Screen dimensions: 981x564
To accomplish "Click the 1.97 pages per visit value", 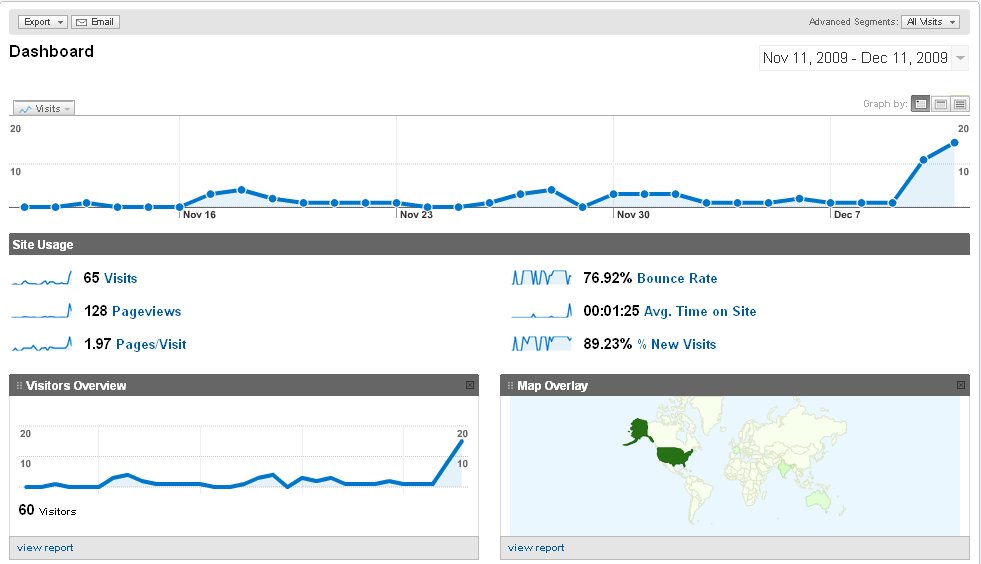I will (x=98, y=345).
